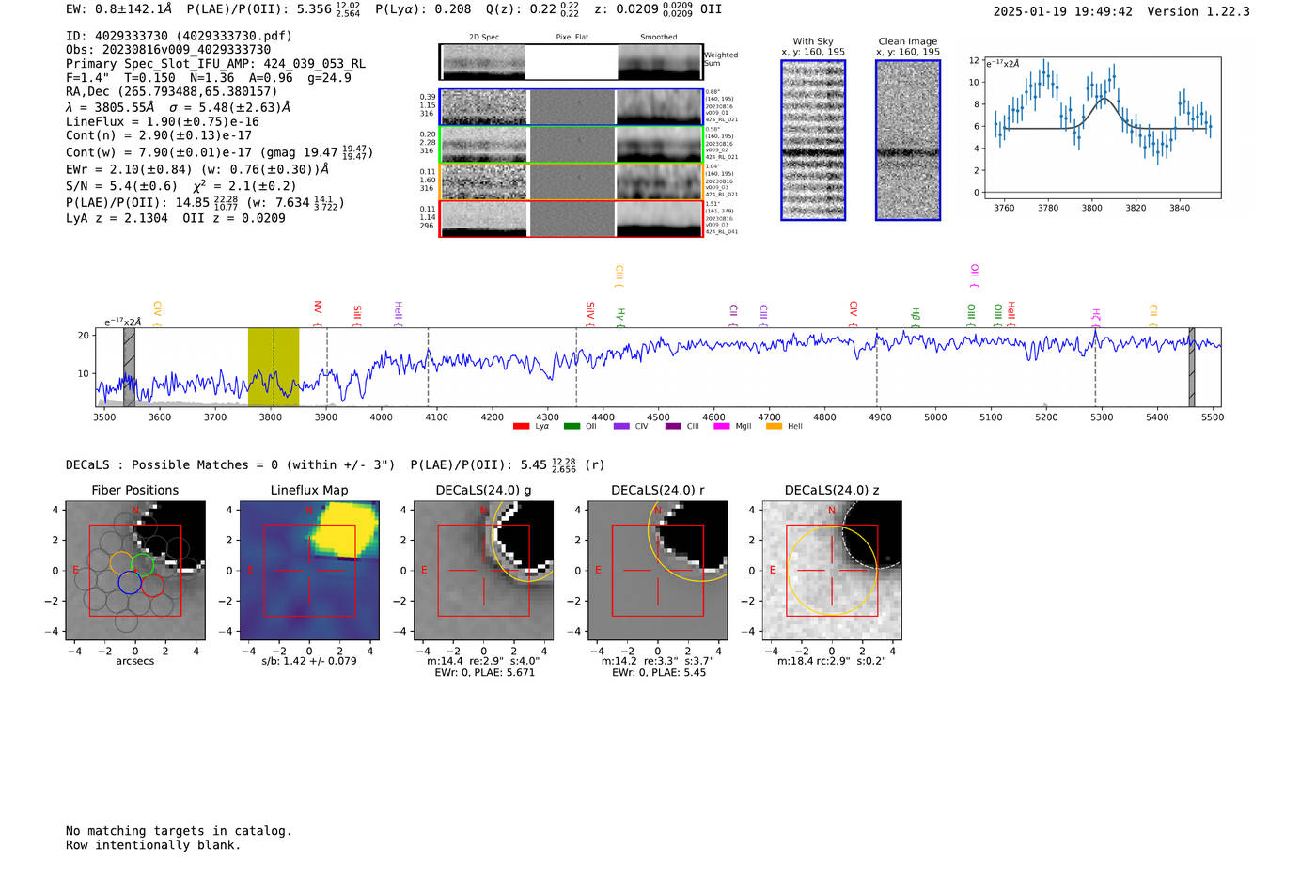Select the Weighted Sum 2D spectrum row
The height and width of the screenshot is (896, 1316).
[572, 62]
